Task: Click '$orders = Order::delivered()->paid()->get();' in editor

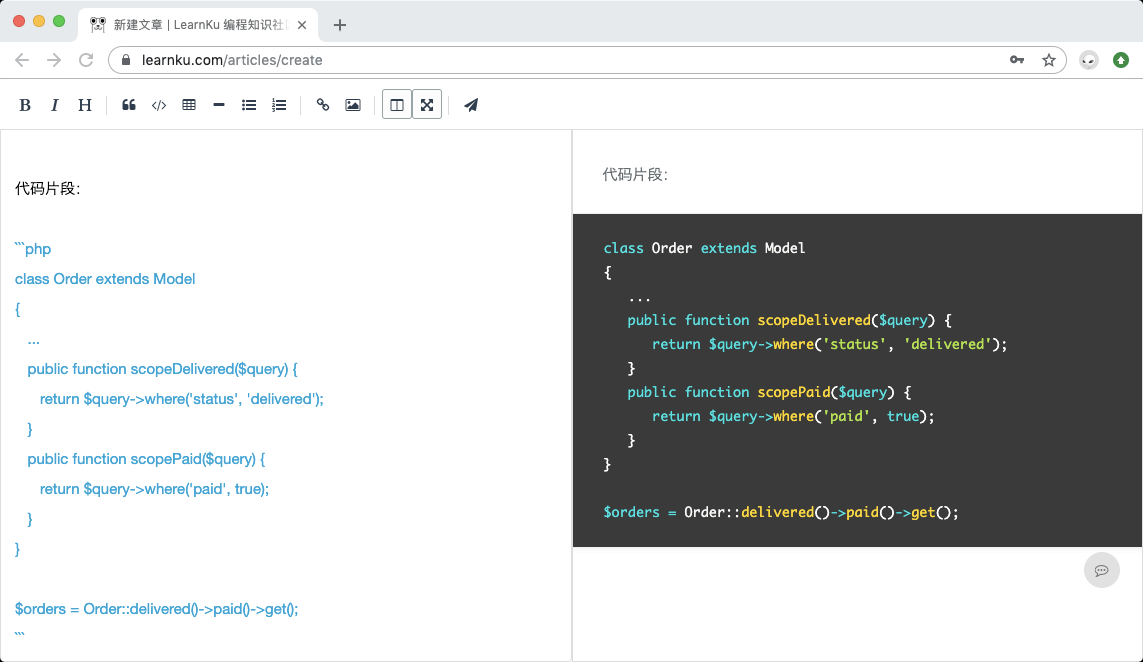Action: 157,609
